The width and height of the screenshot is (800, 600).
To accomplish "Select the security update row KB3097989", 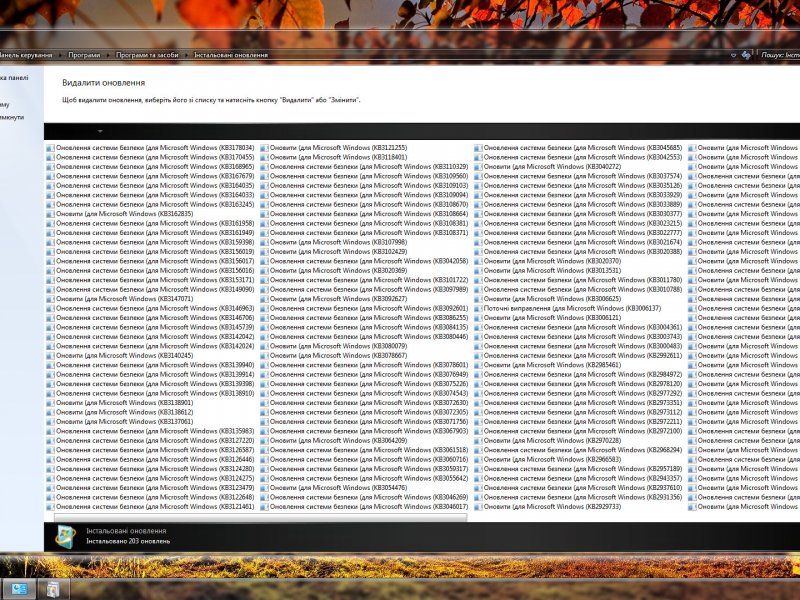I will [364, 290].
